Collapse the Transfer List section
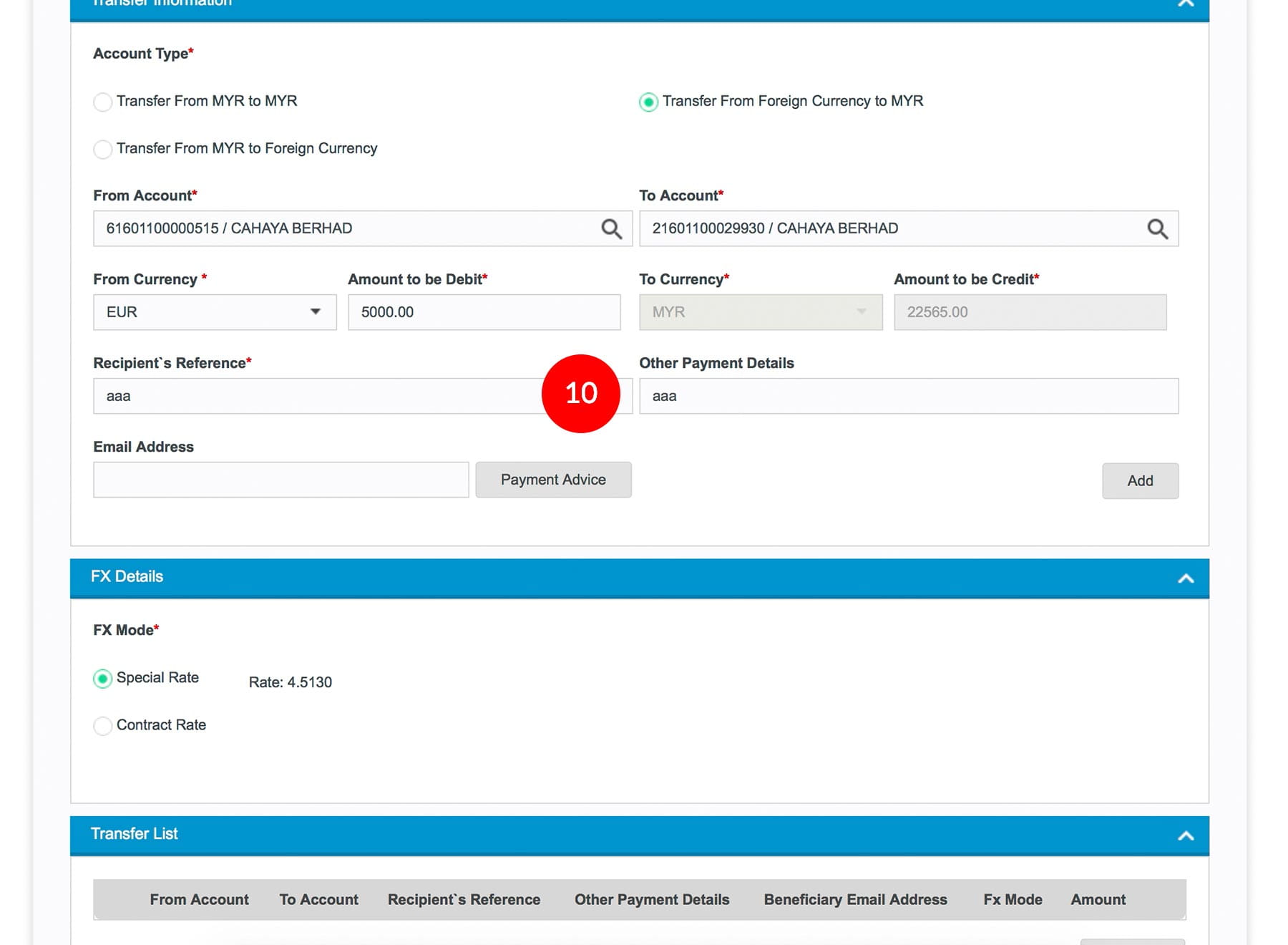The image size is (1288, 945). coord(1186,835)
